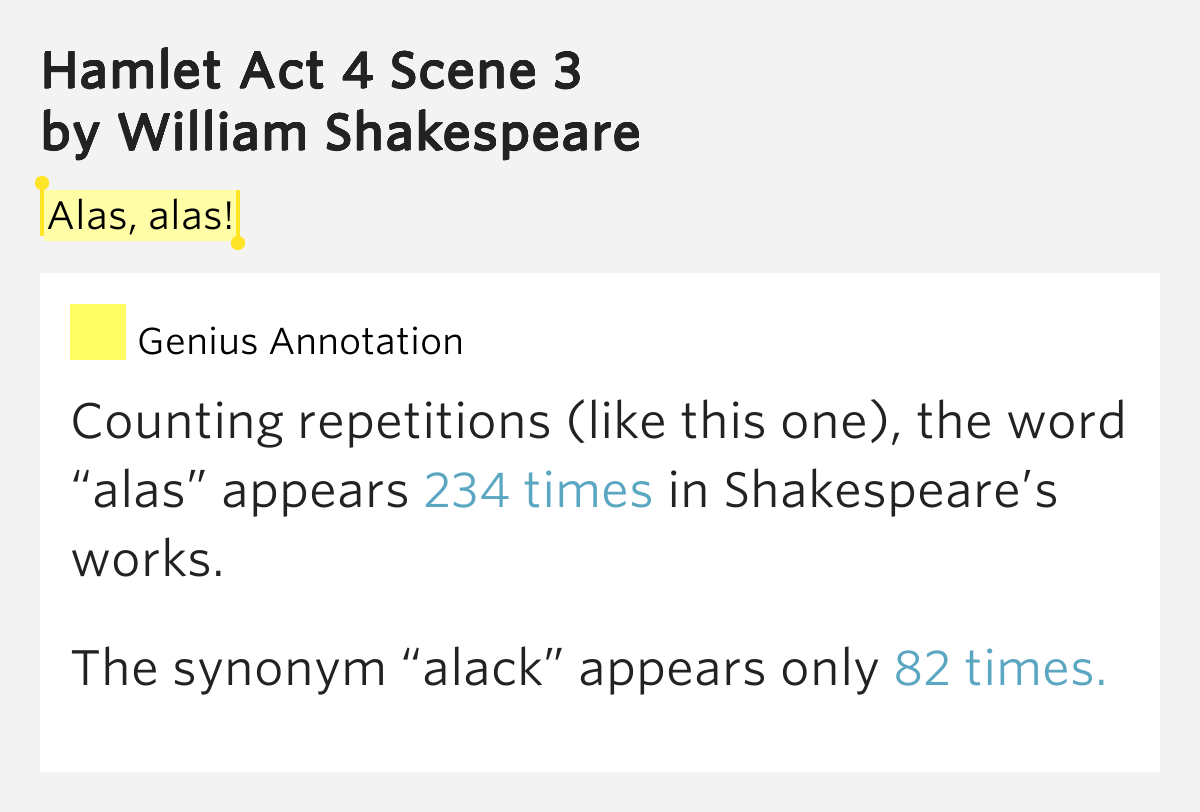Follow the "82 times." link
Image resolution: width=1200 pixels, height=812 pixels.
point(1001,668)
